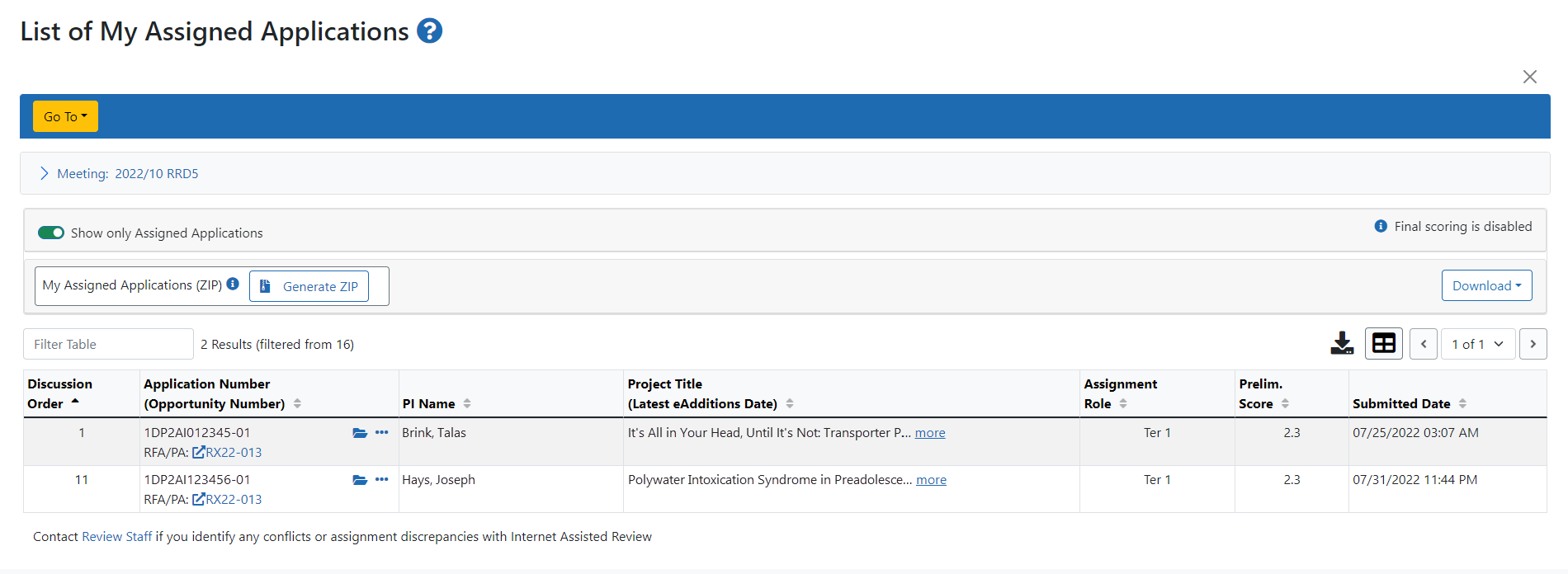Open the Download dropdown
The width and height of the screenshot is (1568, 574).
(x=1486, y=285)
